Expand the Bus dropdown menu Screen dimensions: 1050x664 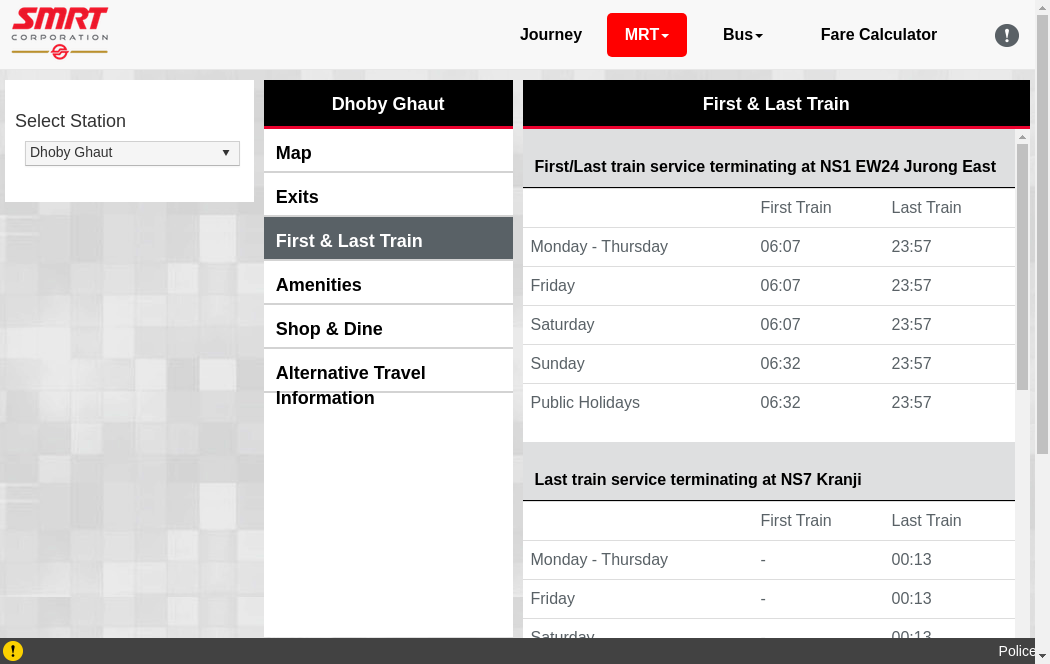742,35
